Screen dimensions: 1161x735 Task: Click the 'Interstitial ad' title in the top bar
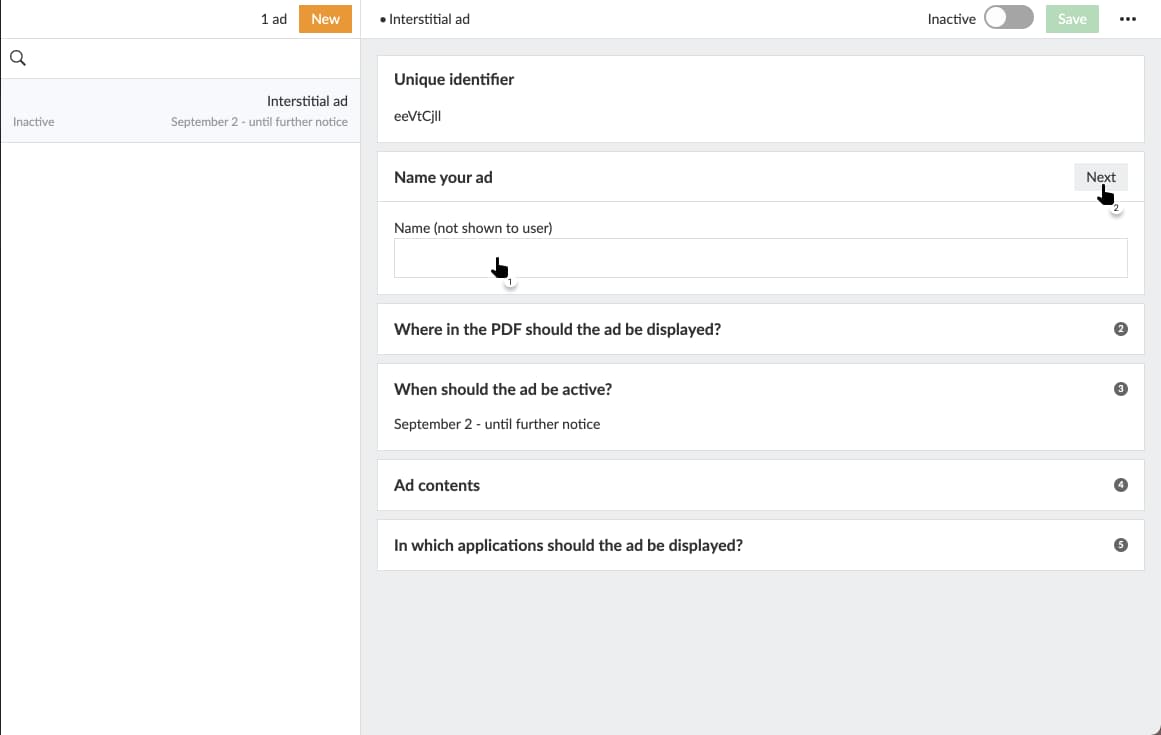[429, 19]
